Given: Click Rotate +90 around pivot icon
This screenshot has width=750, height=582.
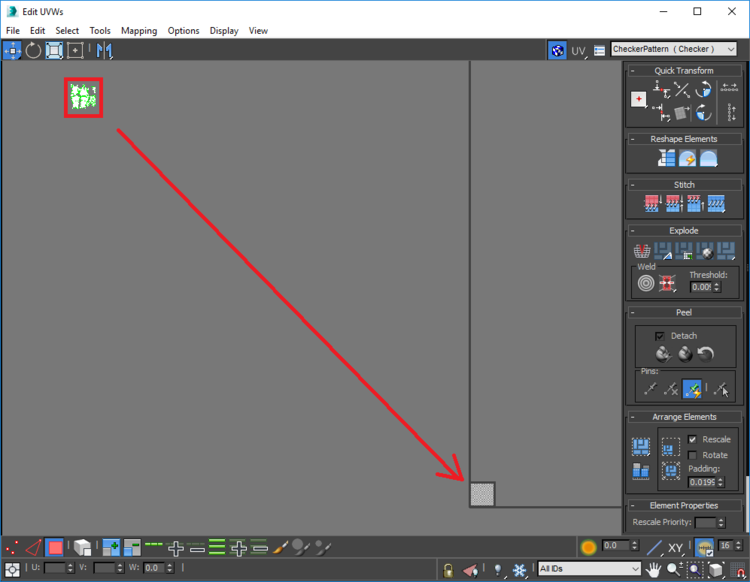Looking at the screenshot, I should coord(704,89).
